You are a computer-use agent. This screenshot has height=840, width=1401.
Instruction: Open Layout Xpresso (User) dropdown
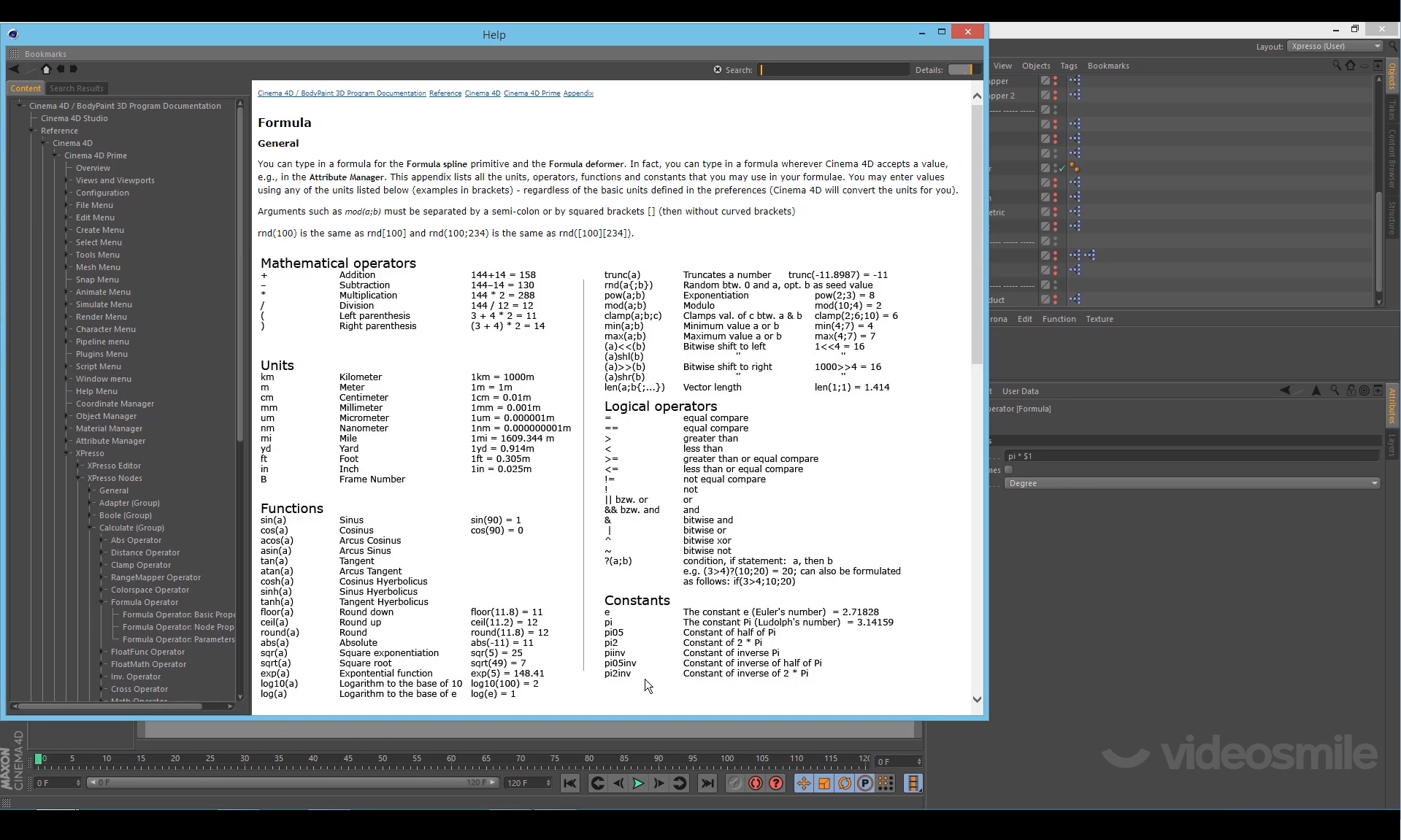1335,46
